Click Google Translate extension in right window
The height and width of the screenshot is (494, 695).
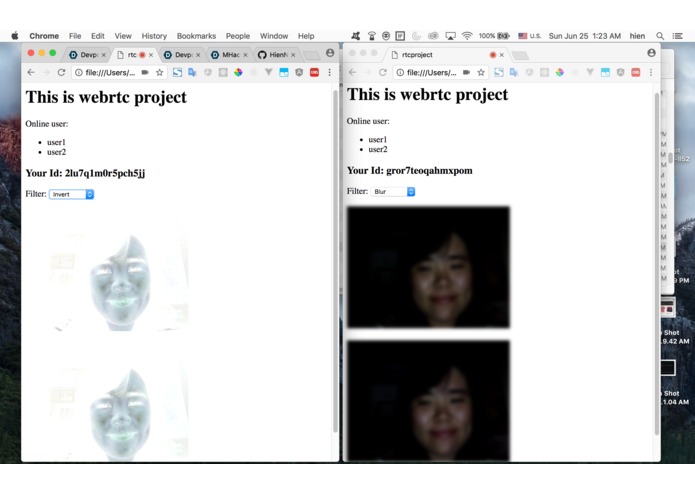click(x=513, y=72)
